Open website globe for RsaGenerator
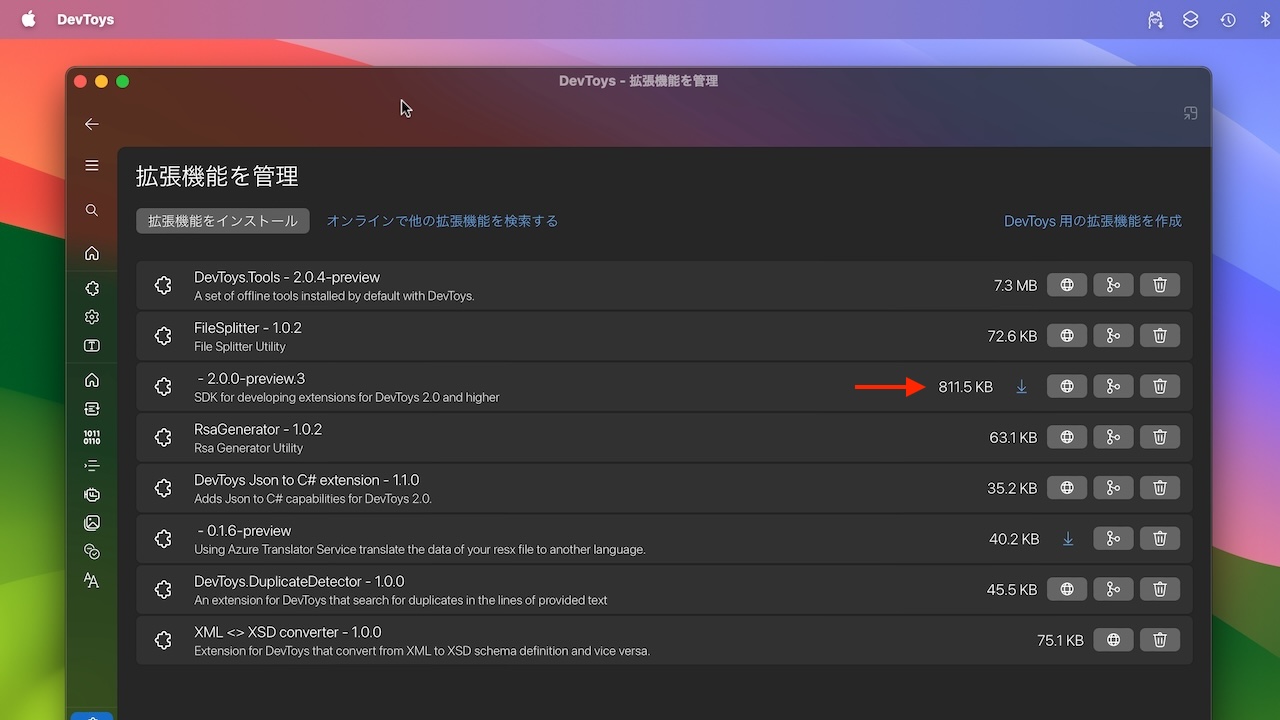 1067,437
